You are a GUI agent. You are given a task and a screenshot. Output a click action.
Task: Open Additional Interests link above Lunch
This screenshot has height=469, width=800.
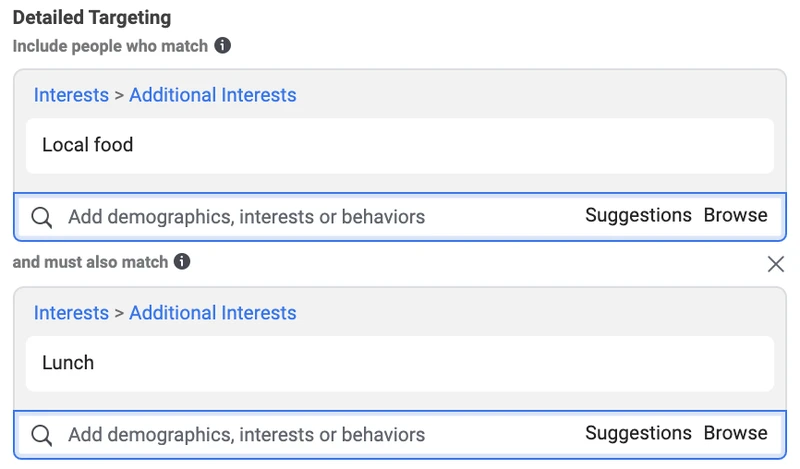pos(213,313)
